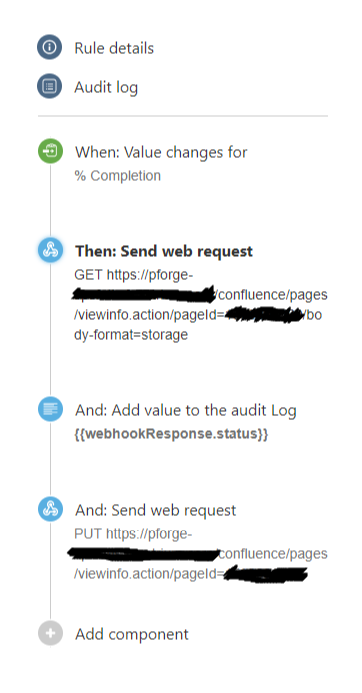Open Rule details
362x693 pixels.
click(114, 48)
